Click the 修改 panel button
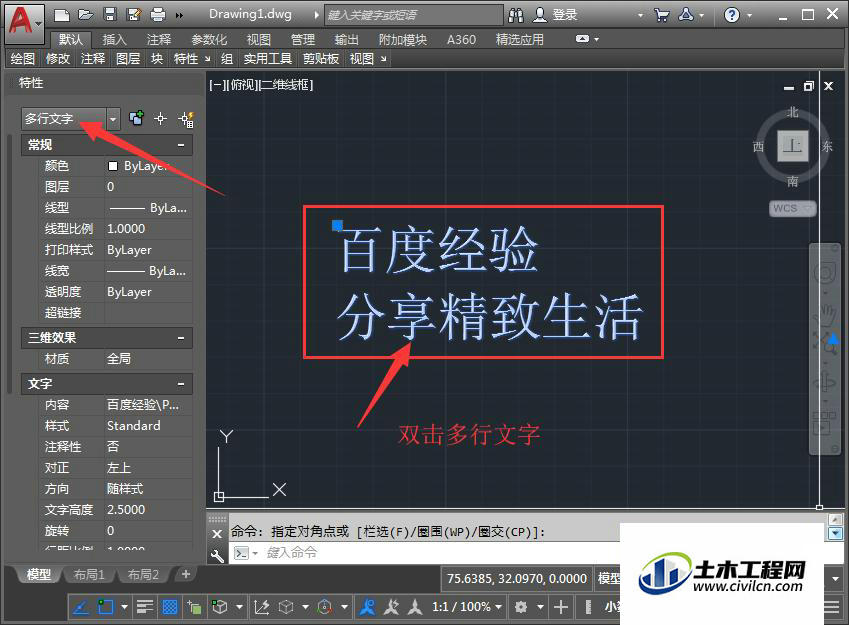849x625 pixels. pyautogui.click(x=58, y=58)
